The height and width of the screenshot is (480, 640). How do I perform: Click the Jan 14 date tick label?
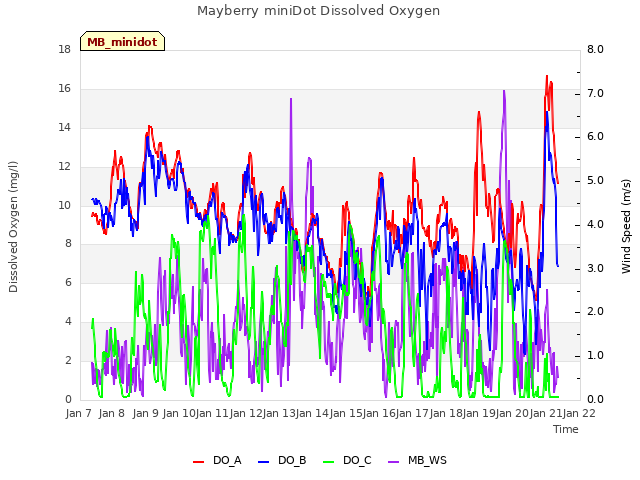point(312,413)
